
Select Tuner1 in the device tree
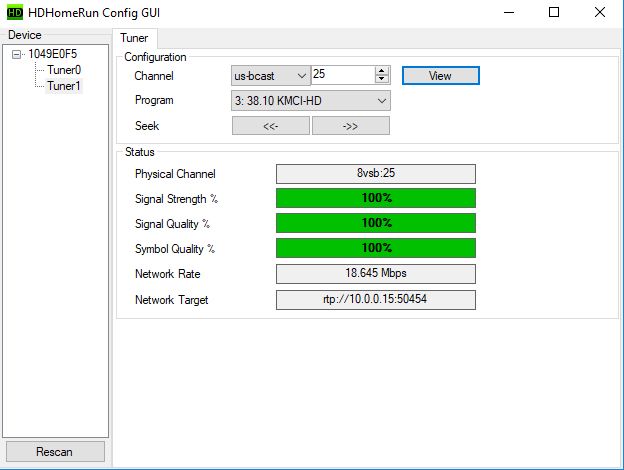(64, 86)
